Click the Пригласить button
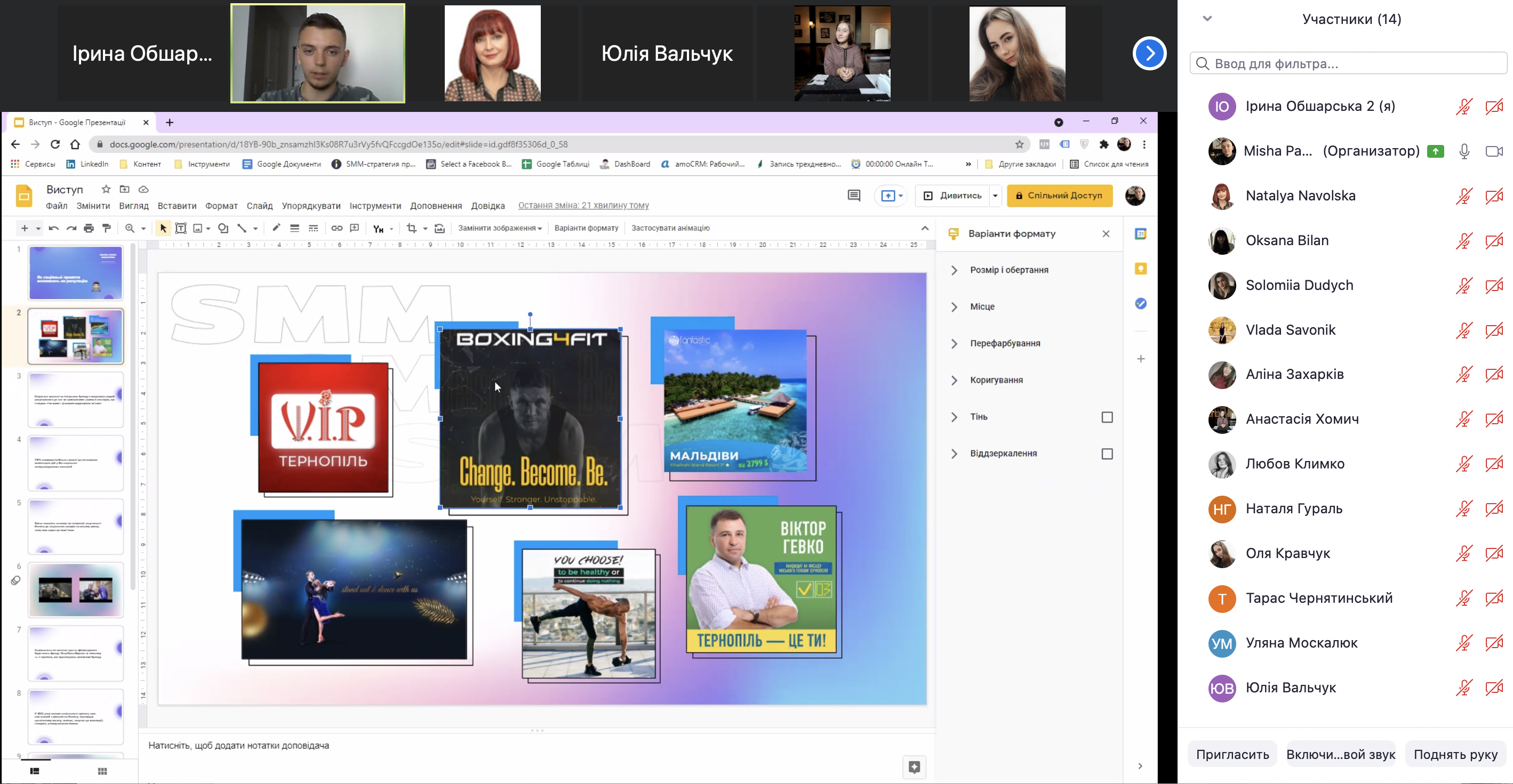The image size is (1513, 784). [x=1232, y=755]
